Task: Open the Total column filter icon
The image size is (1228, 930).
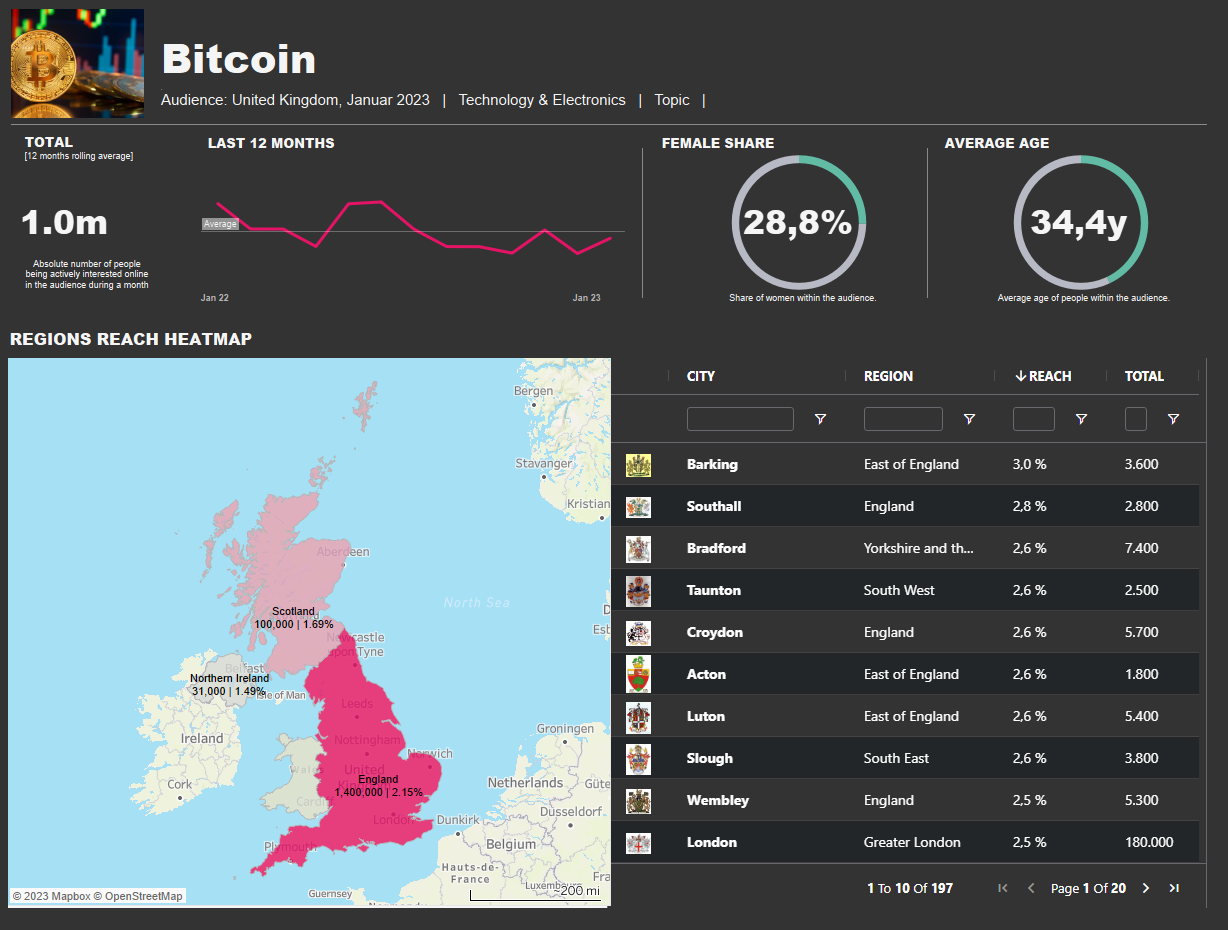Action: (x=1173, y=419)
